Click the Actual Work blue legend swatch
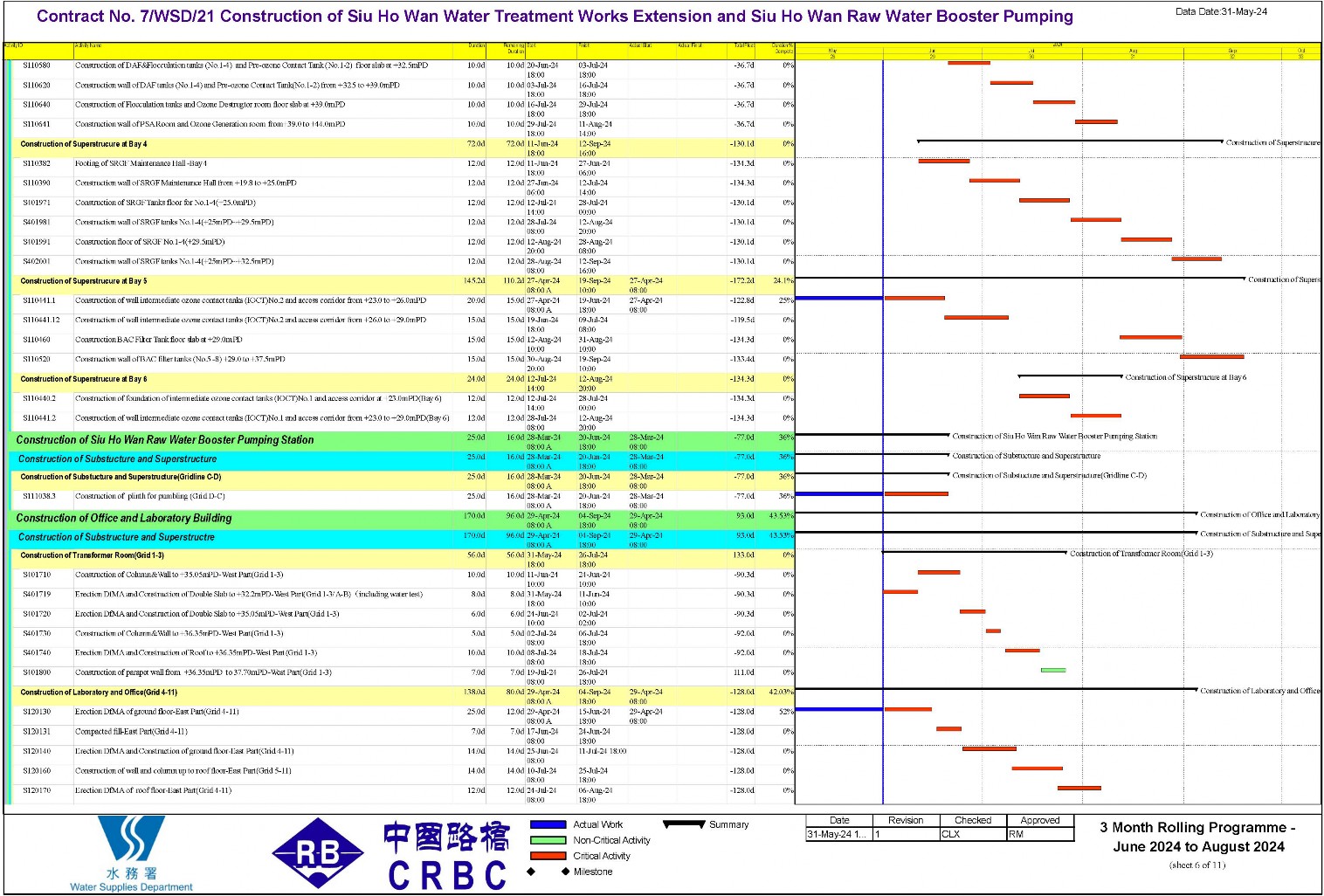Viewport: 1324px width, 896px height. tap(548, 824)
